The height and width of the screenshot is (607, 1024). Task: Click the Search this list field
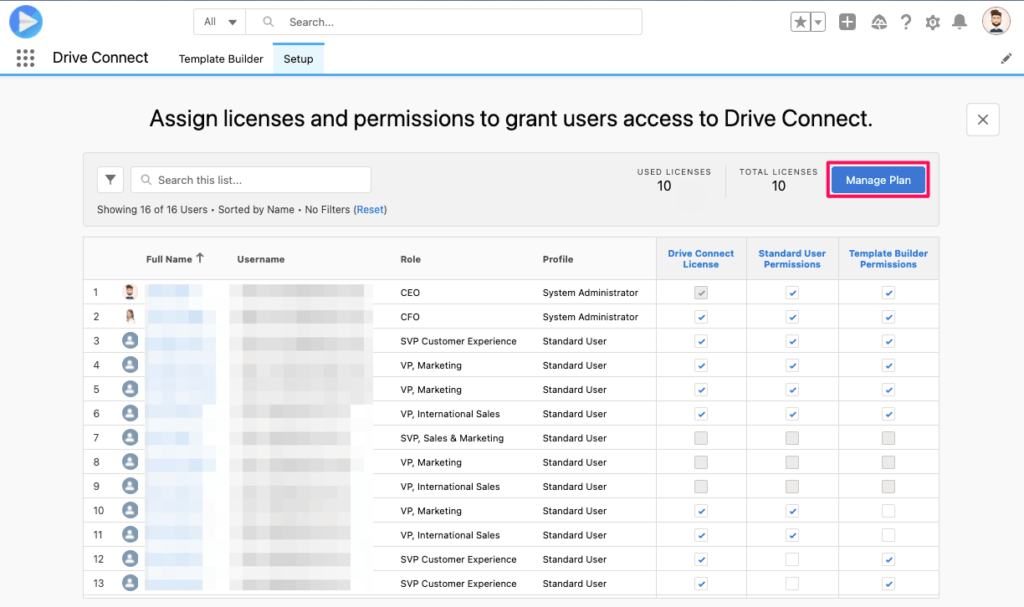[251, 180]
